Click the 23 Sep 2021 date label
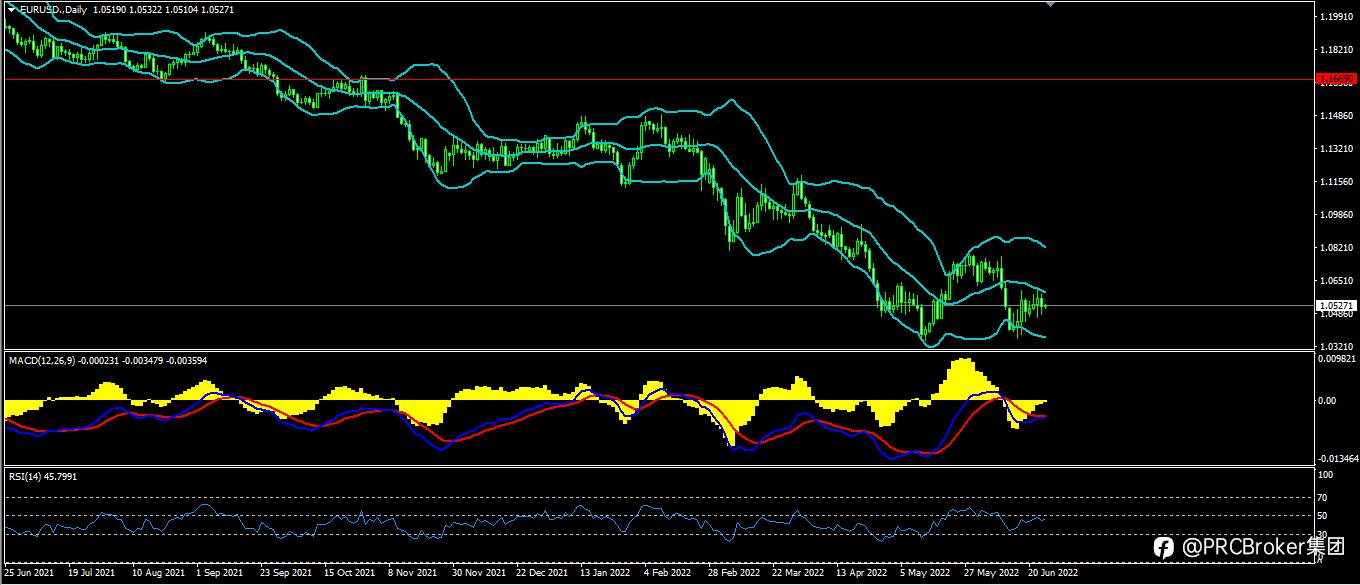 286,574
